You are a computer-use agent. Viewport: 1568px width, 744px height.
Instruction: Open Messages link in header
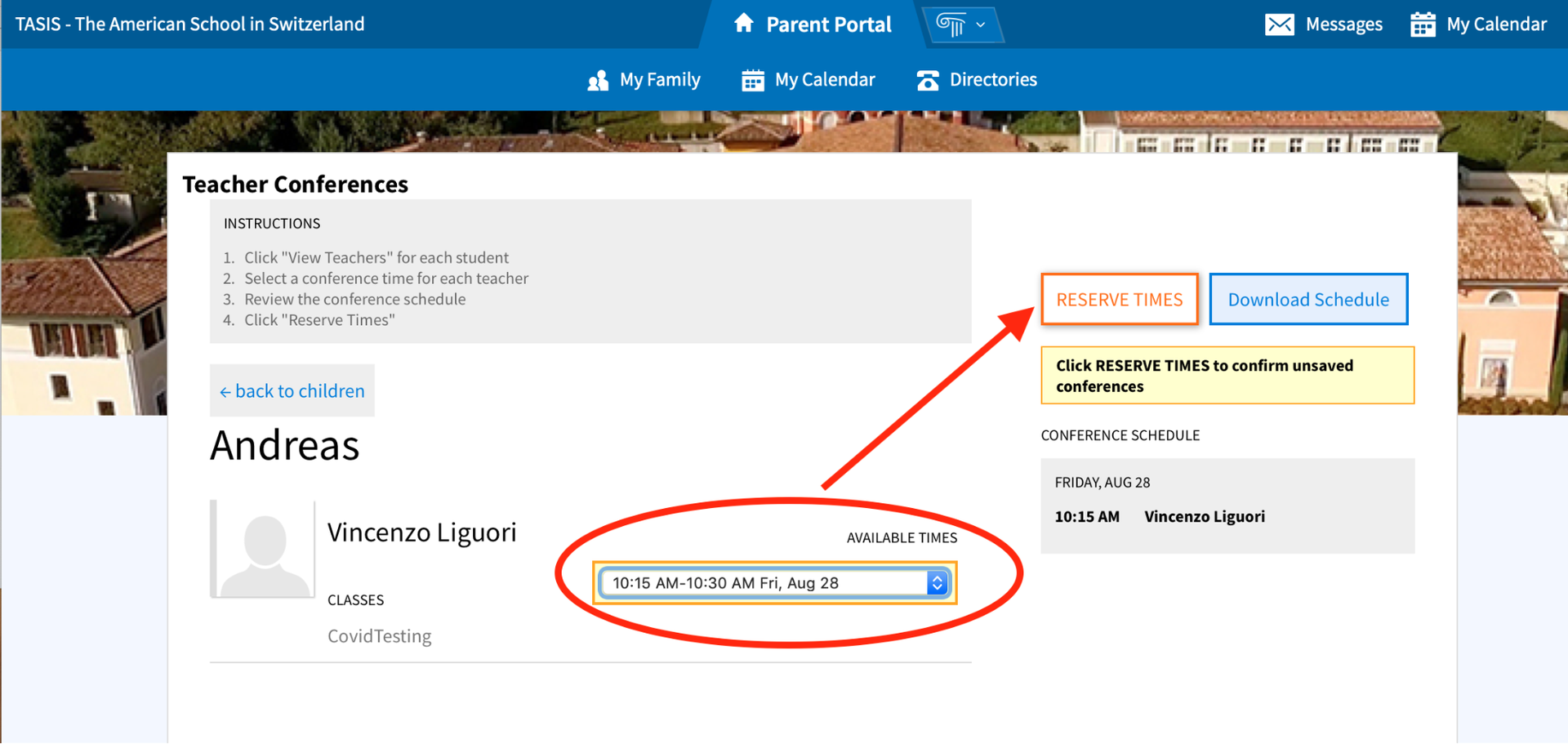[1343, 25]
